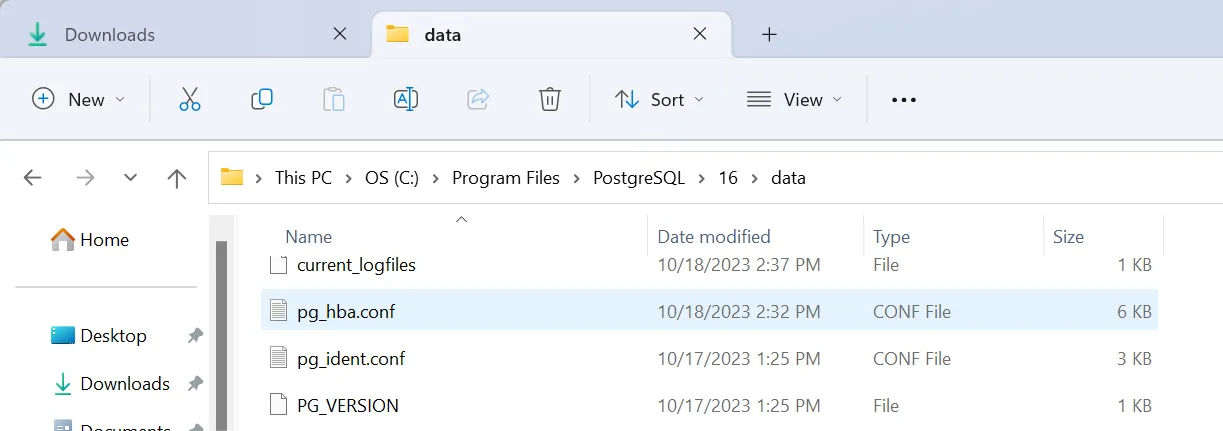Add a new tab
1223x431 pixels.
[x=769, y=34]
